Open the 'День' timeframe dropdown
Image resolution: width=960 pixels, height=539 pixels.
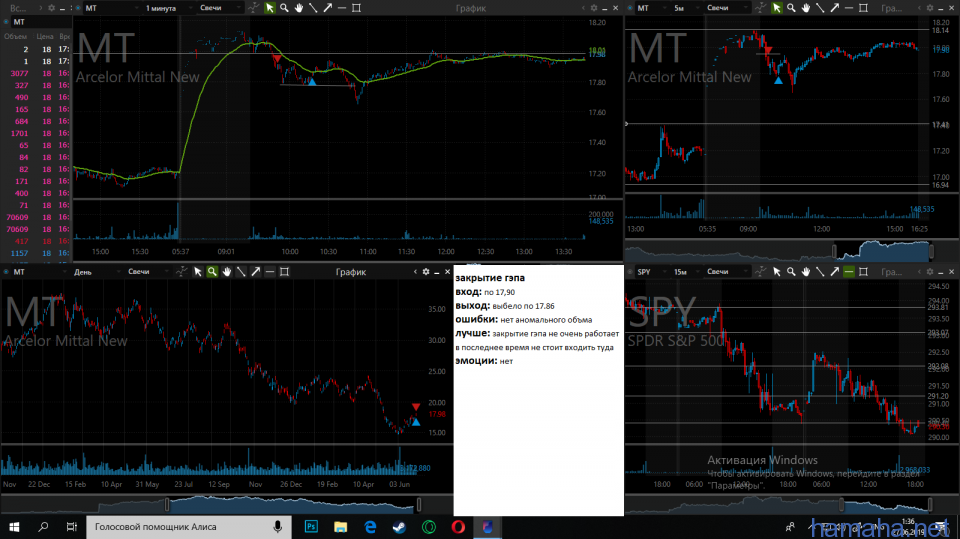coord(95,272)
